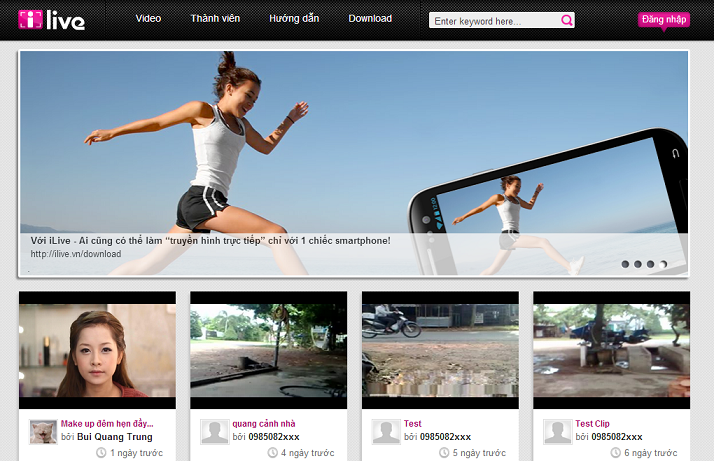This screenshot has height=461, width=714.
Task: Open the Test Clip title link
Action: [x=592, y=424]
